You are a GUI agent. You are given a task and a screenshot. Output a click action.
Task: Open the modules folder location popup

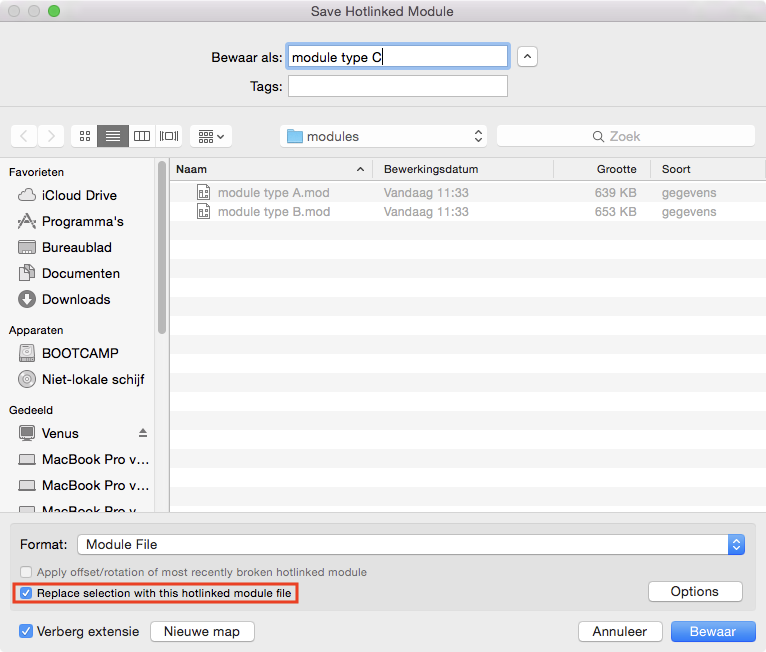pyautogui.click(x=383, y=136)
